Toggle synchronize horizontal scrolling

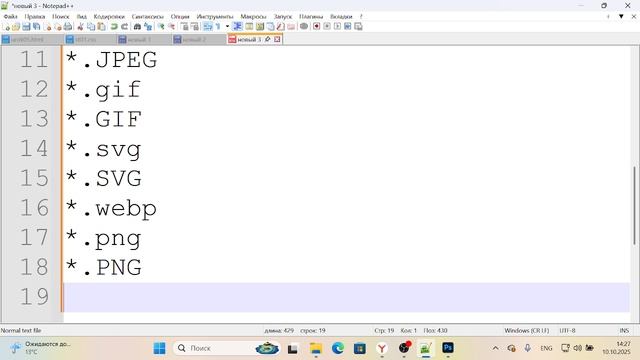pyautogui.click(x=195, y=27)
